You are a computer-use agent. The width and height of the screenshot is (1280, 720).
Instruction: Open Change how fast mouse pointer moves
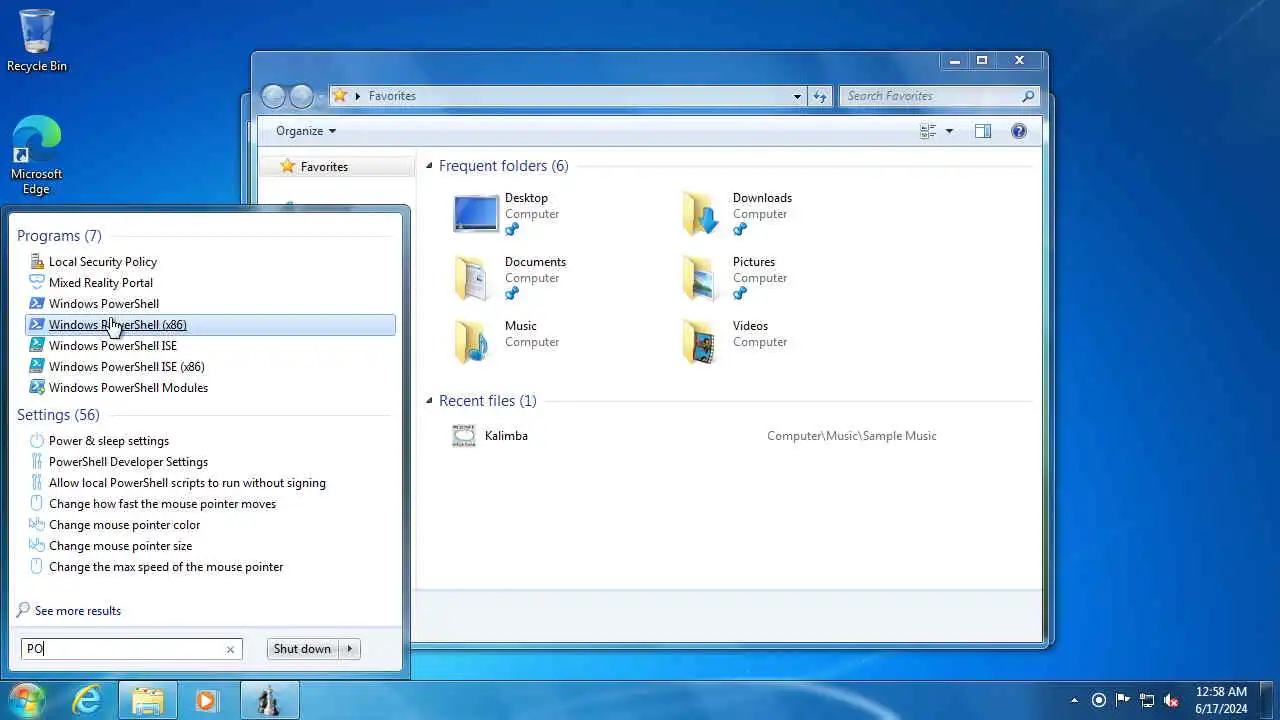click(x=210, y=504)
